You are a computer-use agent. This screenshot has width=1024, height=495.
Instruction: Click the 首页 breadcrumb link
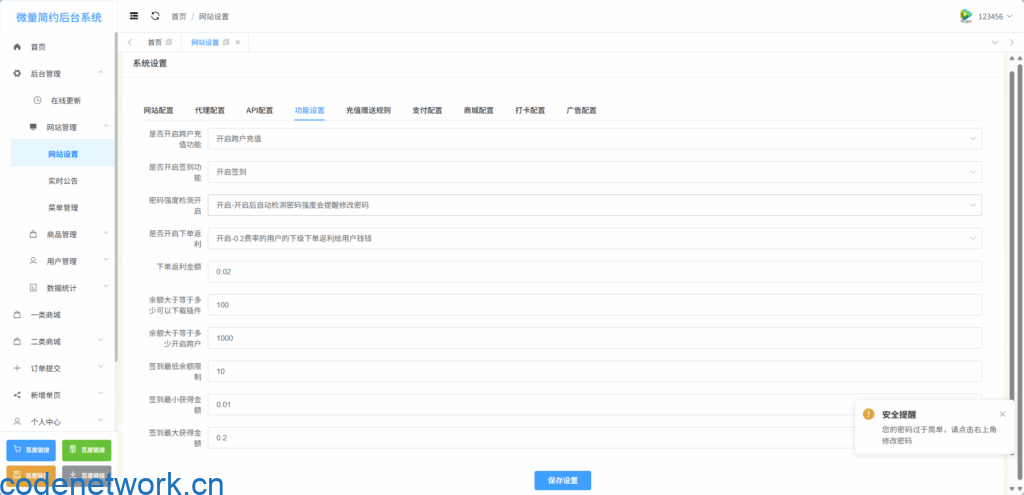click(178, 17)
